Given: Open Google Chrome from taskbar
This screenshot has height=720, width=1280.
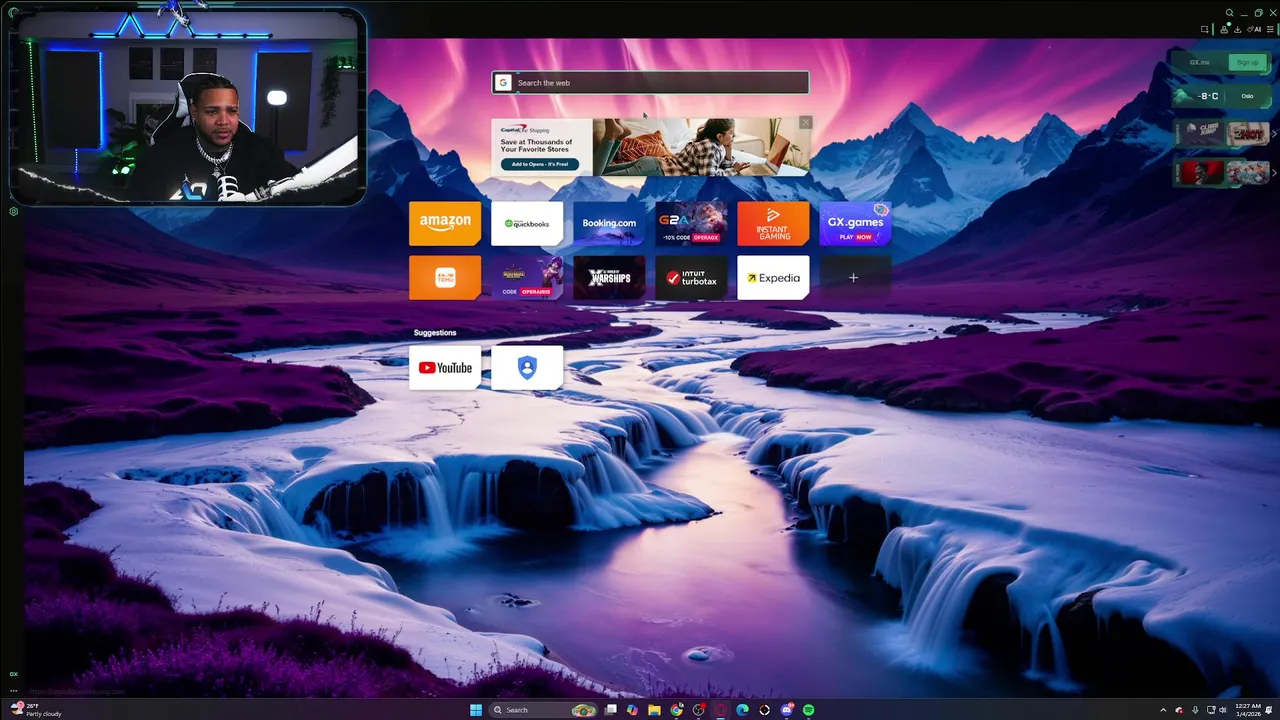Looking at the screenshot, I should click(x=677, y=710).
